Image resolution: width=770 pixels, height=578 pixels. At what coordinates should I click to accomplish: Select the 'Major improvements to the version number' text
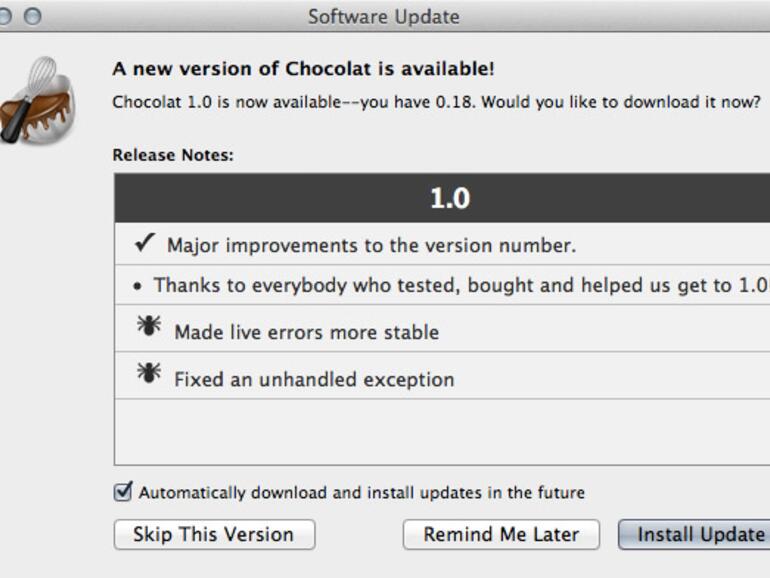click(371, 245)
